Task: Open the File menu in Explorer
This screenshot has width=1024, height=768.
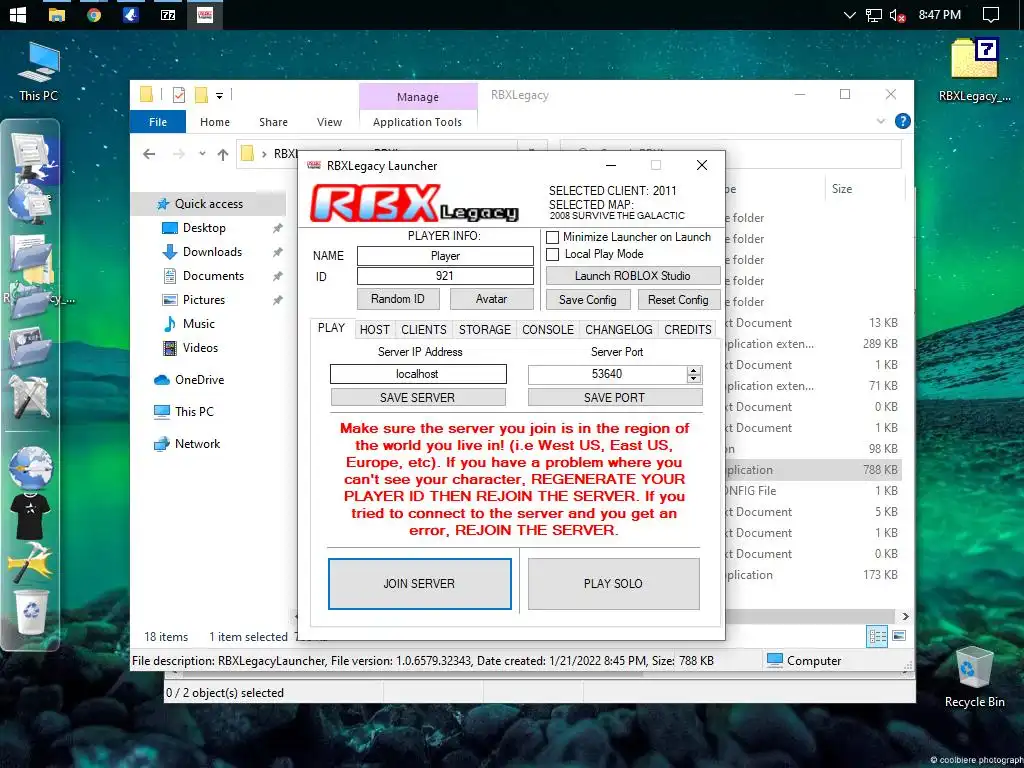Action: click(157, 122)
